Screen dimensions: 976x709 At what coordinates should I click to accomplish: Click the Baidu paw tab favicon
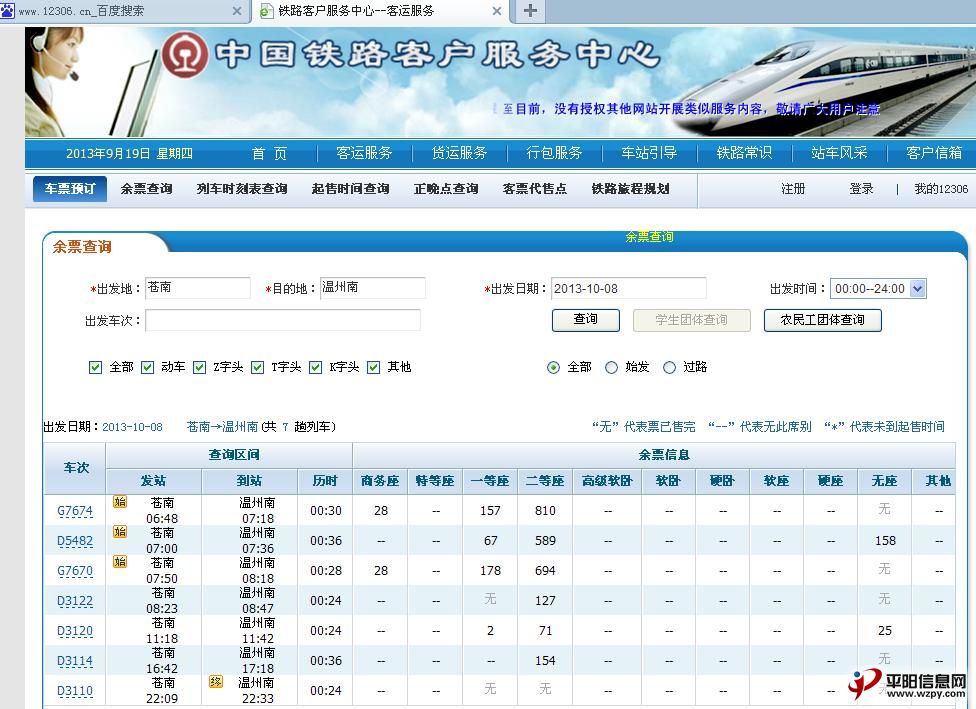point(7,10)
